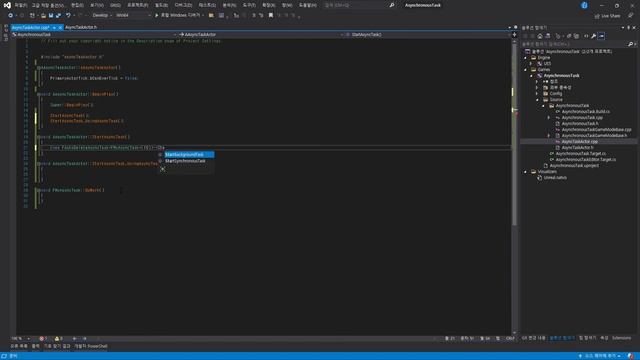This screenshot has height=360, width=640.
Task: Select AsynchronousTaskGameModeBase.cpp file
Action: (x=596, y=129)
